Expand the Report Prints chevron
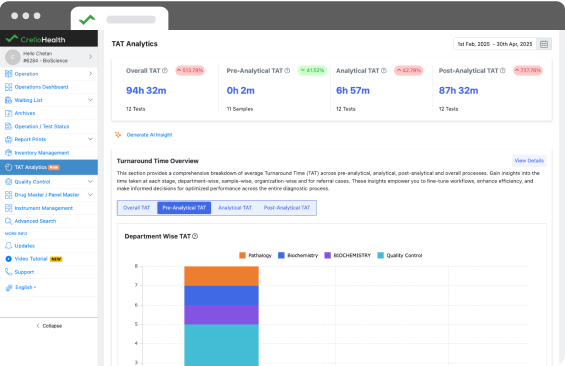The image size is (565, 366). point(90,139)
